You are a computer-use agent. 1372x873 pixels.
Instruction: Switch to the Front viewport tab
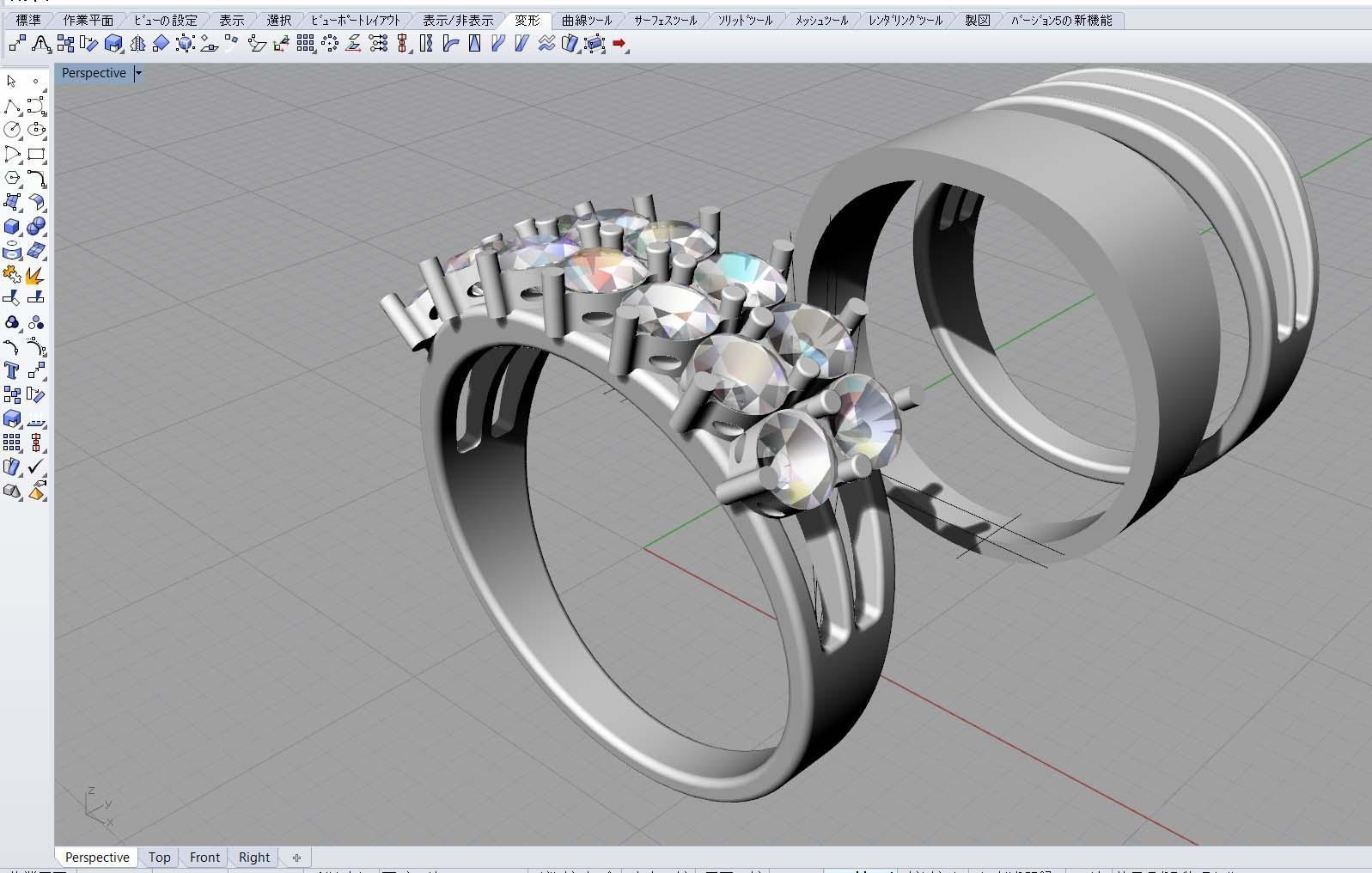coord(204,857)
